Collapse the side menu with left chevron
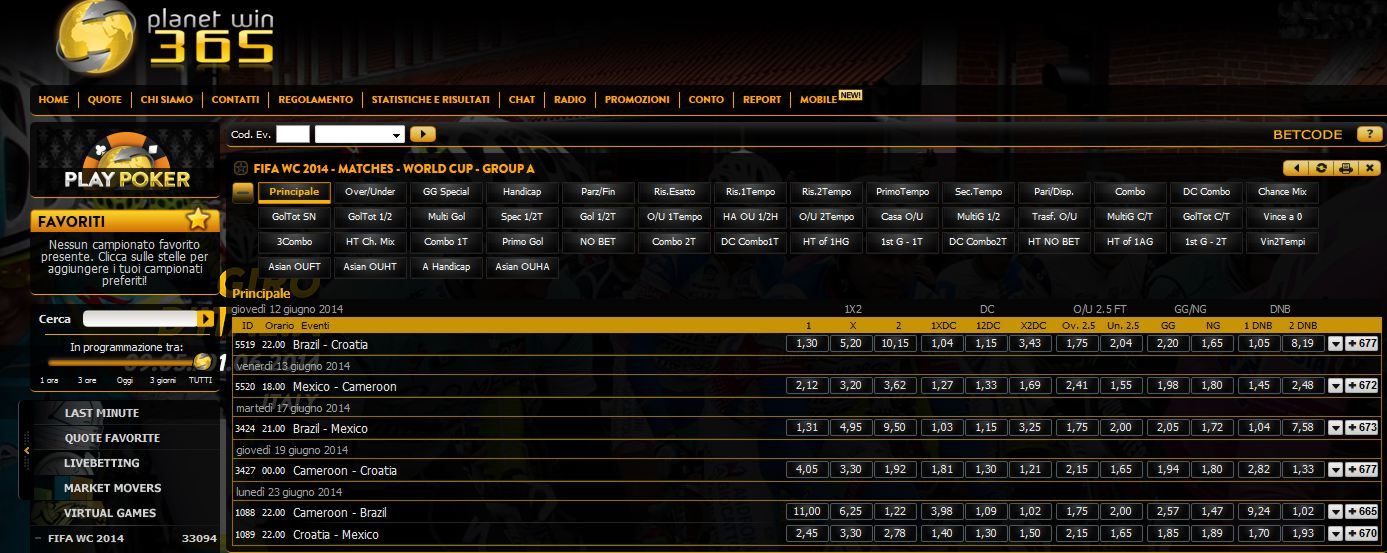The height and width of the screenshot is (553, 1387). pos(27,451)
